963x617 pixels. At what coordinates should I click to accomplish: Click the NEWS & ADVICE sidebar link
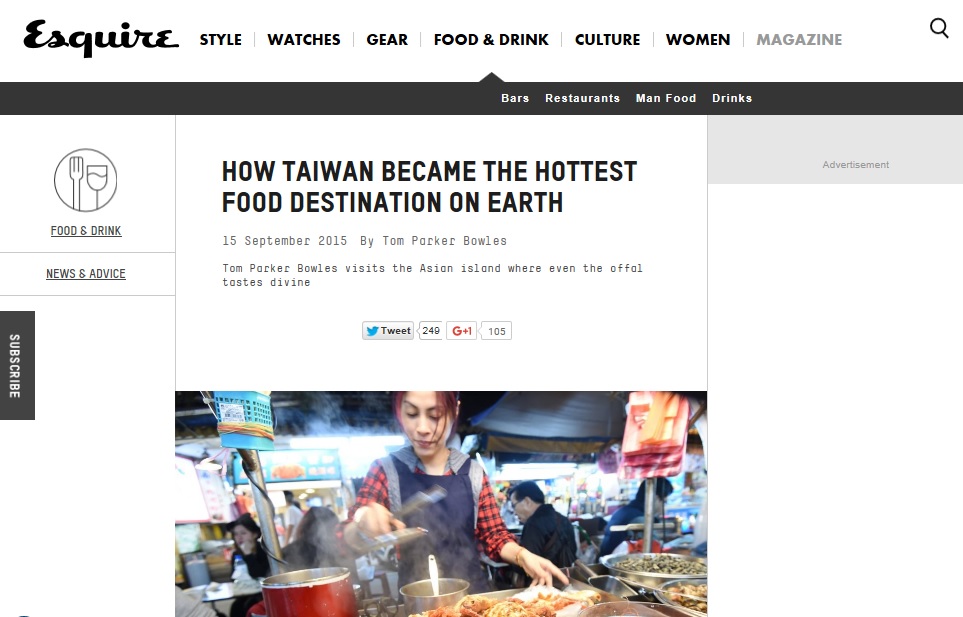(x=86, y=274)
